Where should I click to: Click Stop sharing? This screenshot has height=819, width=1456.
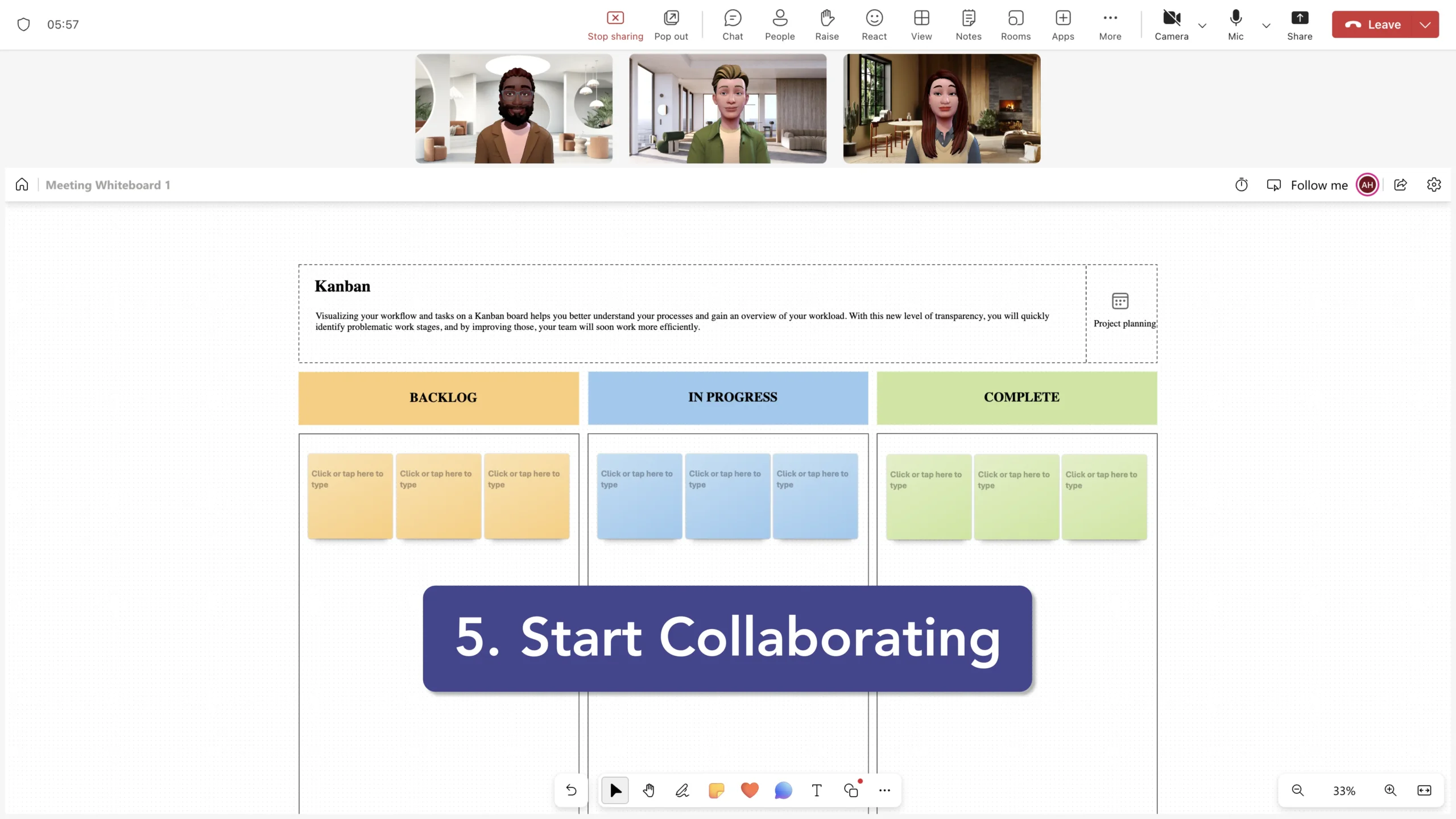615,24
